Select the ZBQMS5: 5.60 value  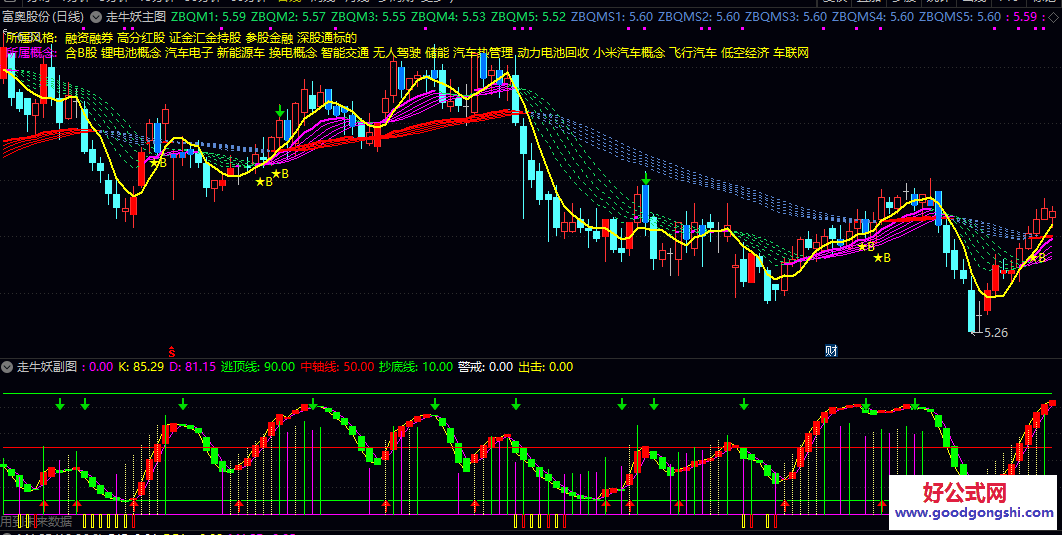click(962, 16)
